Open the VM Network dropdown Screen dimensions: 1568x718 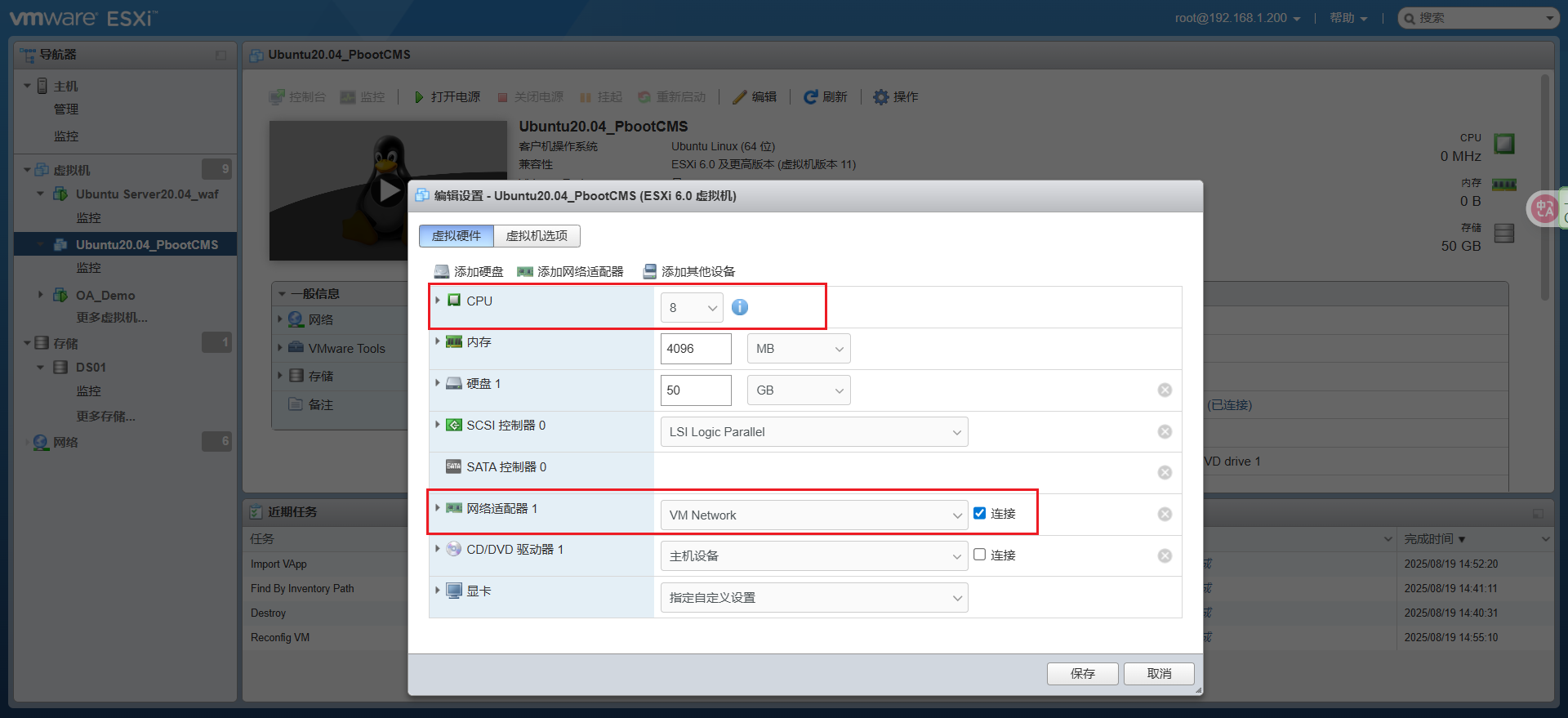tap(814, 515)
